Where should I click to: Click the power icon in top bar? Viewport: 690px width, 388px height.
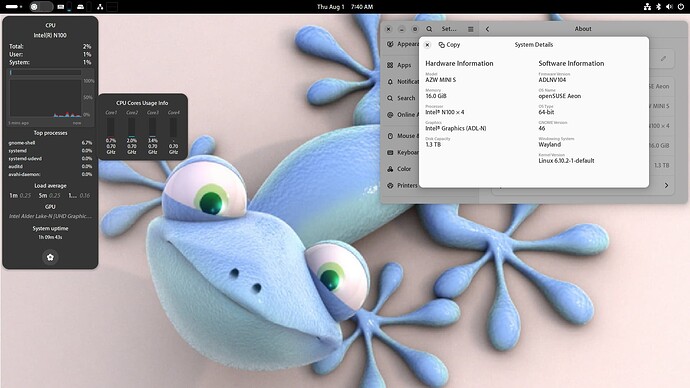pos(681,7)
